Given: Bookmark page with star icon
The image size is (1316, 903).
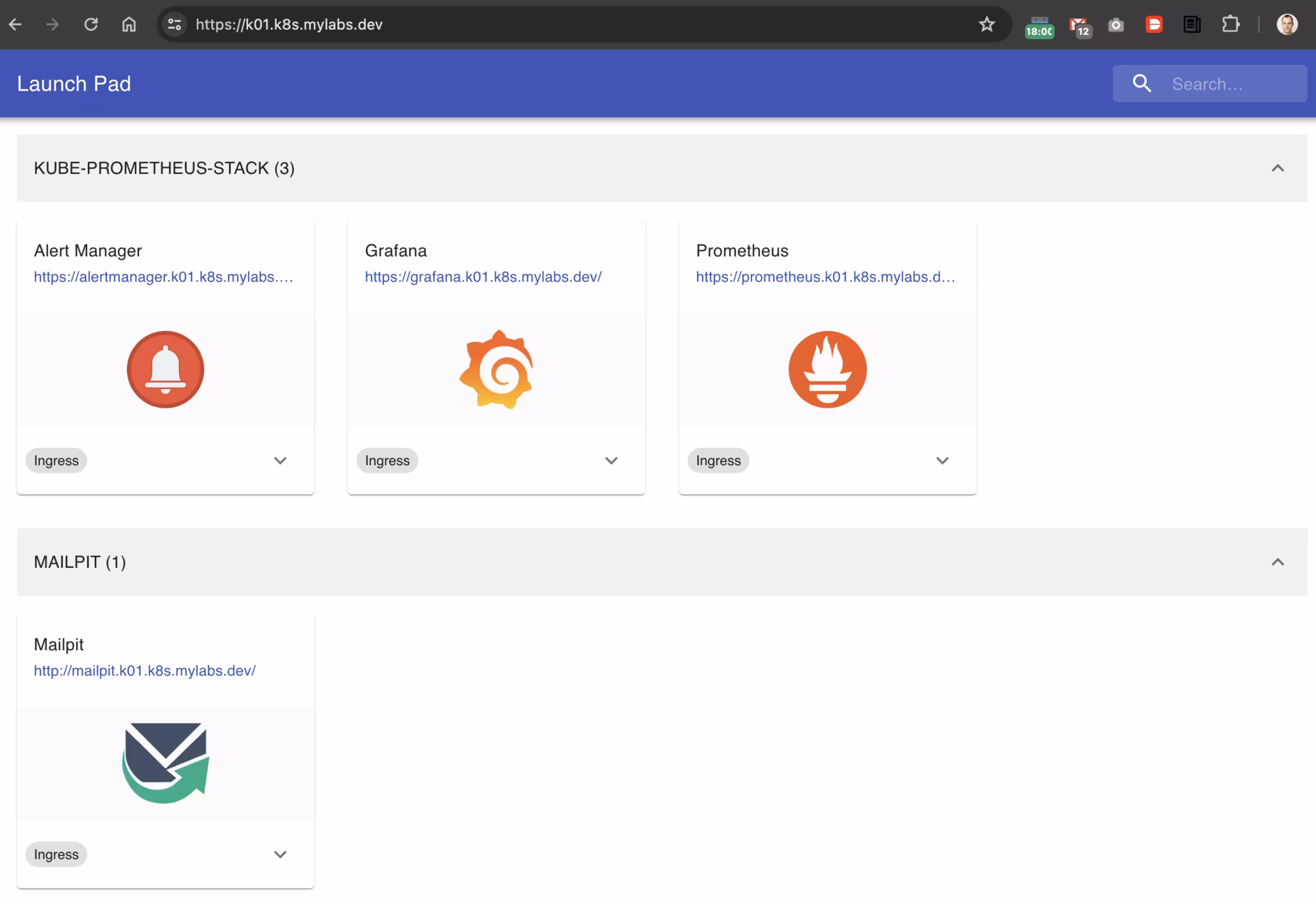Looking at the screenshot, I should 986,25.
